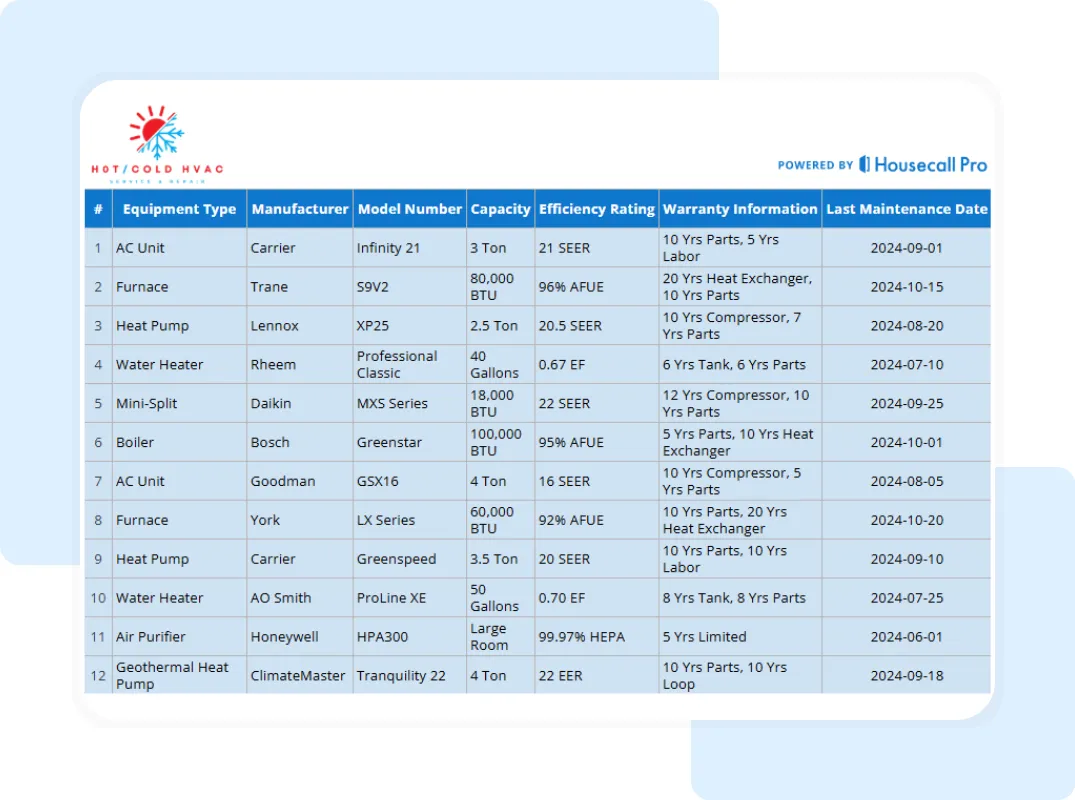Click the 2024-10-20 maintenance date cell

[x=906, y=520]
